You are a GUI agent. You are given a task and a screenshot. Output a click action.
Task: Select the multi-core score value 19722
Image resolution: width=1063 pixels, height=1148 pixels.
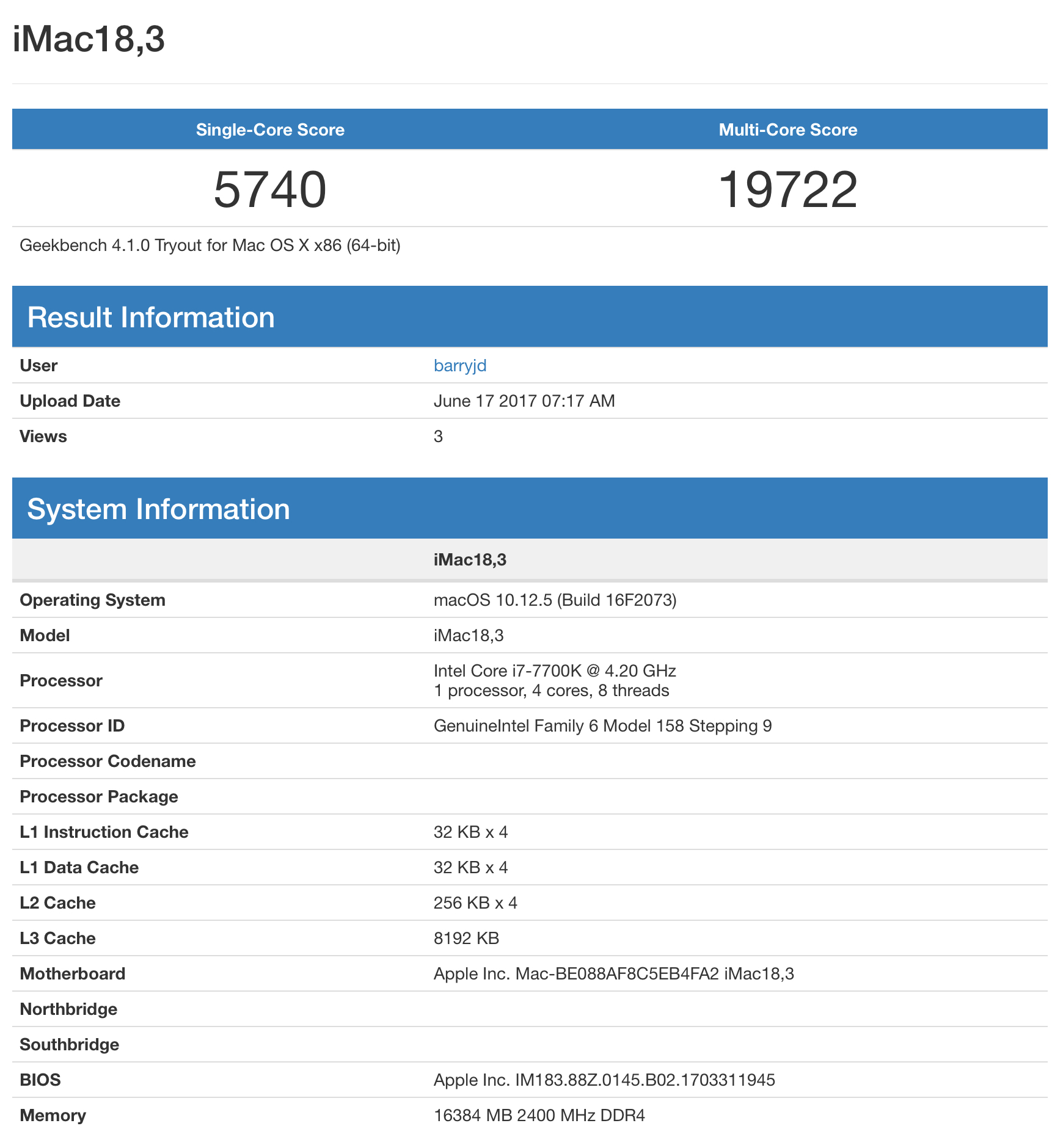pos(788,189)
